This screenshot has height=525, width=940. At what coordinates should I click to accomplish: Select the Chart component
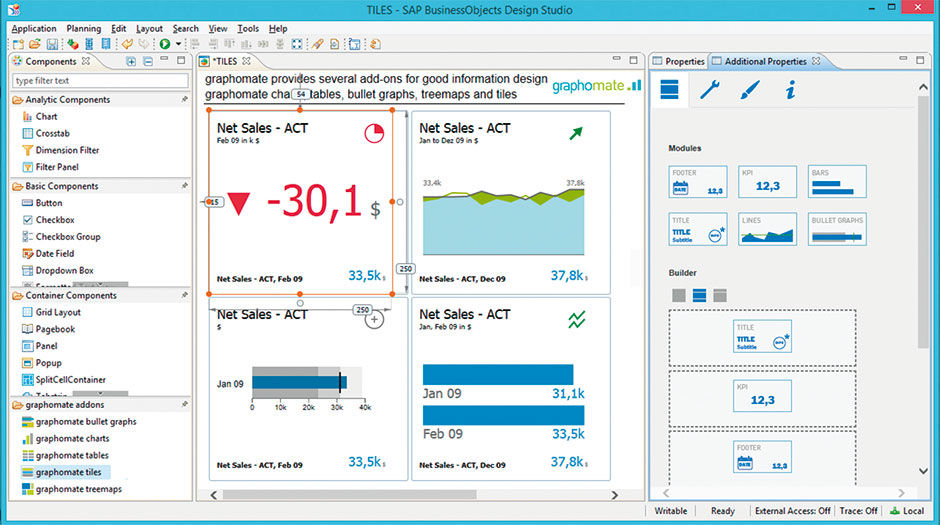[40, 116]
